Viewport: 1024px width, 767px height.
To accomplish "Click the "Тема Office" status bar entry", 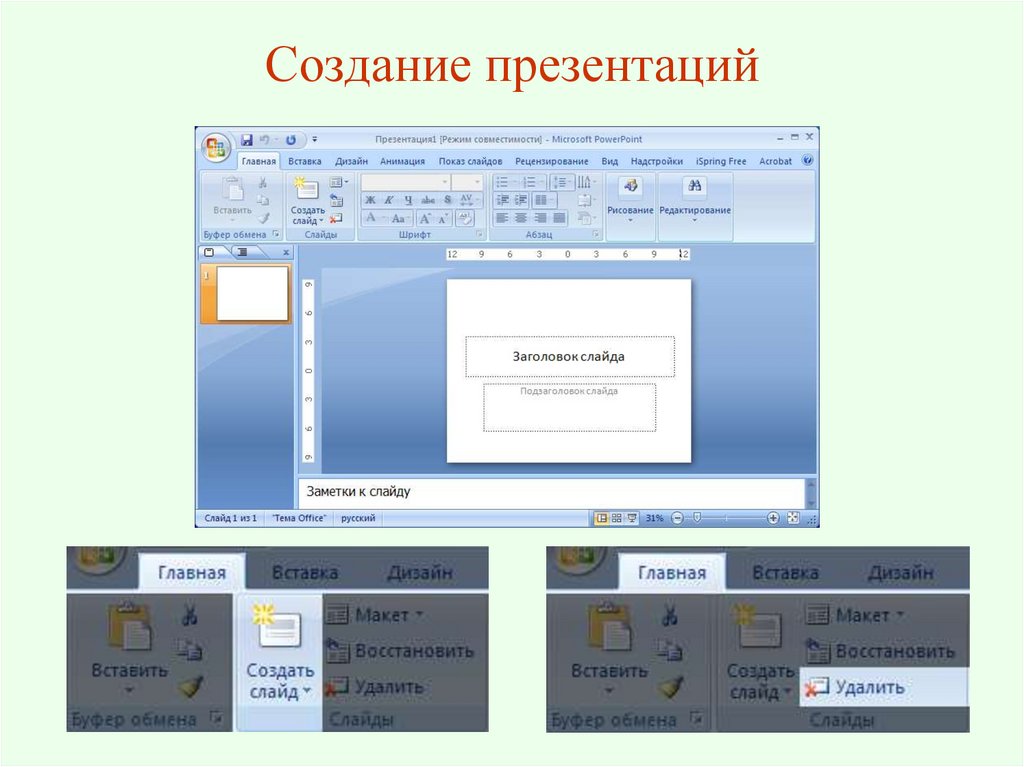I will [x=298, y=518].
